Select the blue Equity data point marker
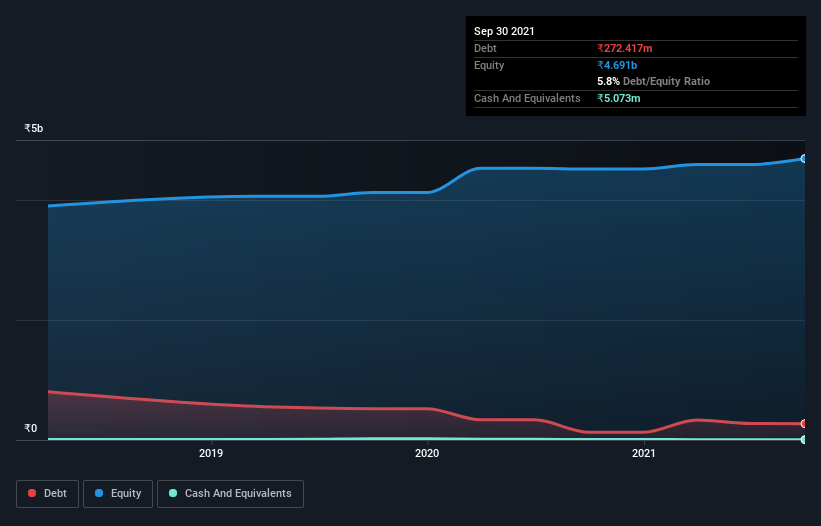821x526 pixels. pyautogui.click(x=804, y=159)
